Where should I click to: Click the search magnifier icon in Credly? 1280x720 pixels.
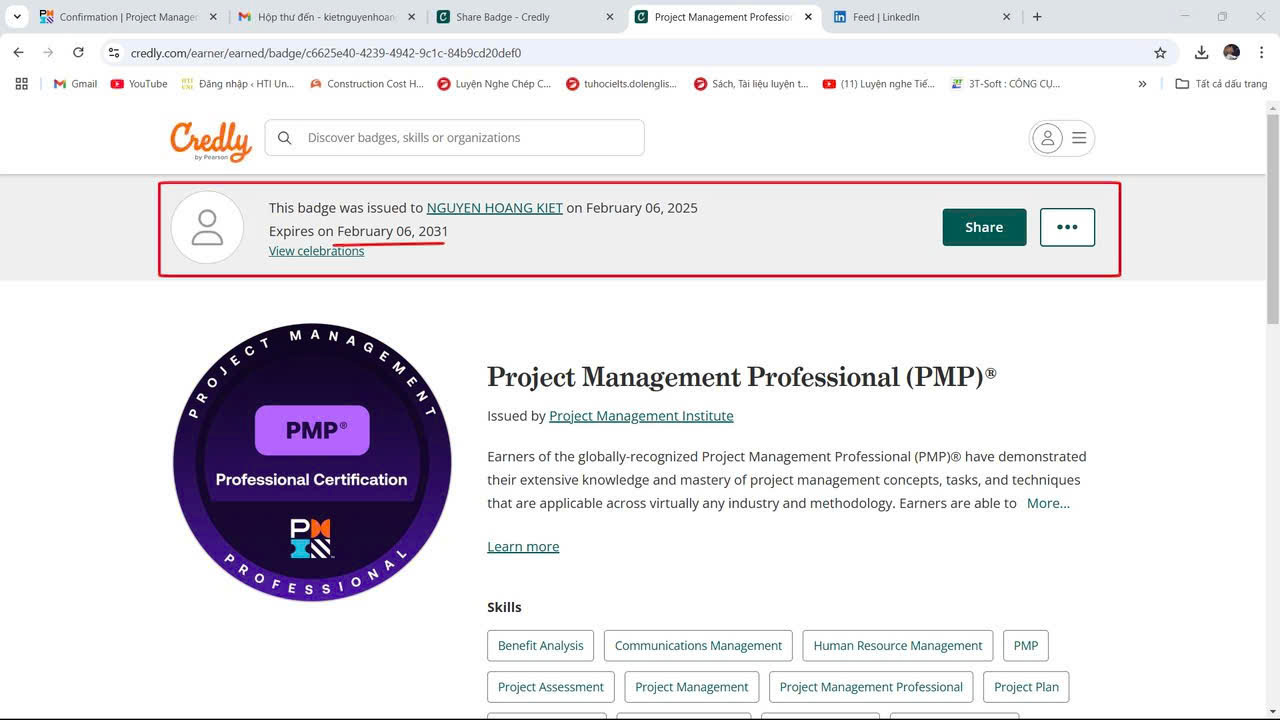coord(285,138)
